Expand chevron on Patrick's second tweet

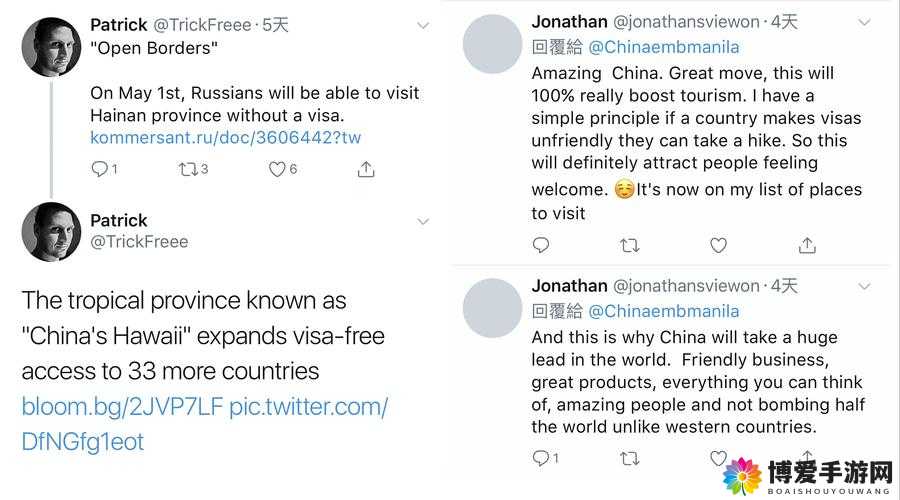(x=423, y=222)
